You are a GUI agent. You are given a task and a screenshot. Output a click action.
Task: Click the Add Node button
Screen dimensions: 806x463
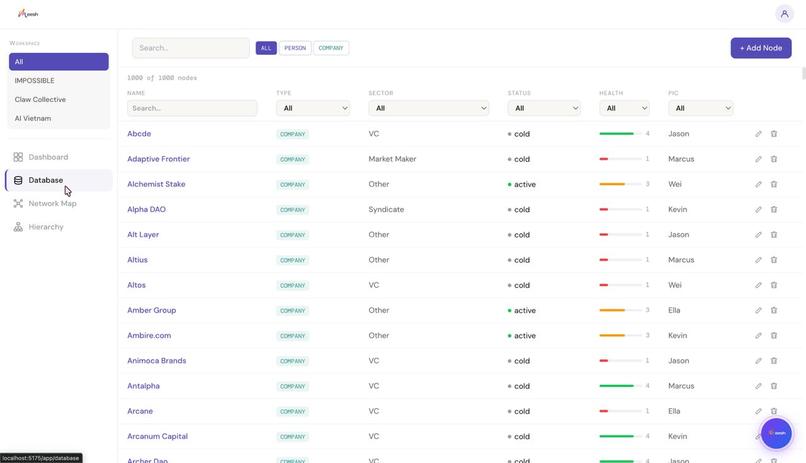(x=761, y=48)
